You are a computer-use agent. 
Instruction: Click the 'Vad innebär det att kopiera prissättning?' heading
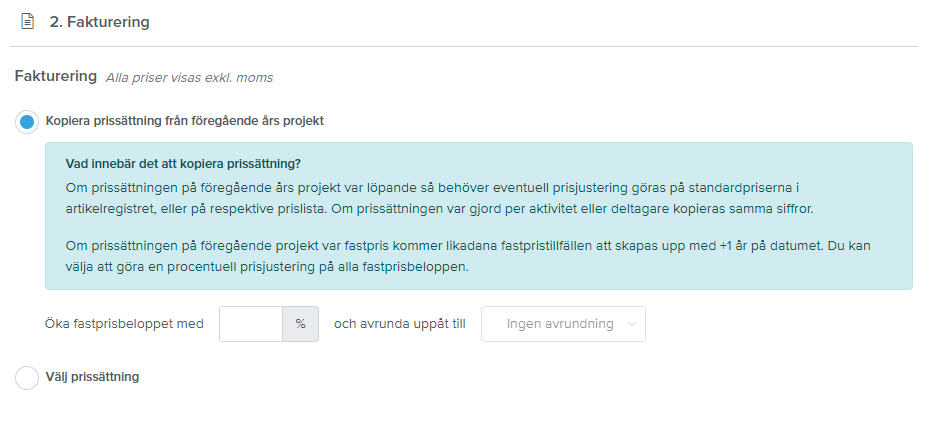183,164
